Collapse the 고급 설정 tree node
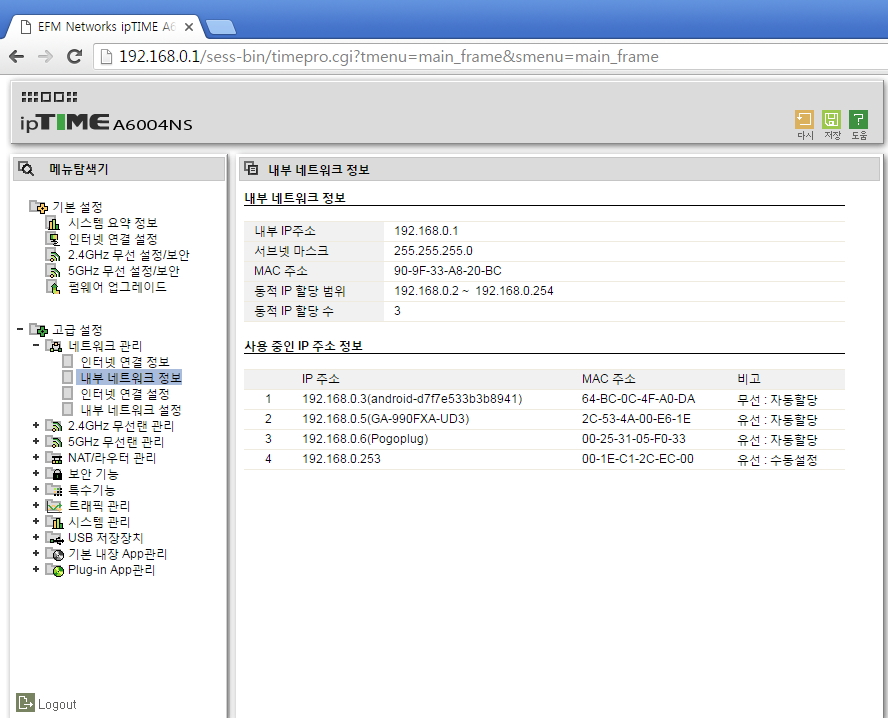This screenshot has height=718, width=888. (20, 328)
